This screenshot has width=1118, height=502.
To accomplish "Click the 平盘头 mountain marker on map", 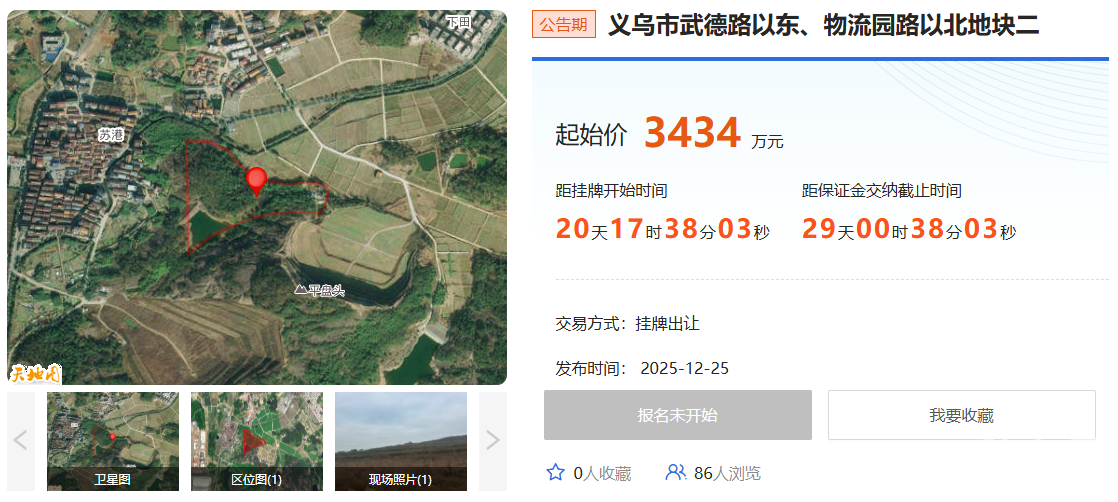I will (319, 290).
